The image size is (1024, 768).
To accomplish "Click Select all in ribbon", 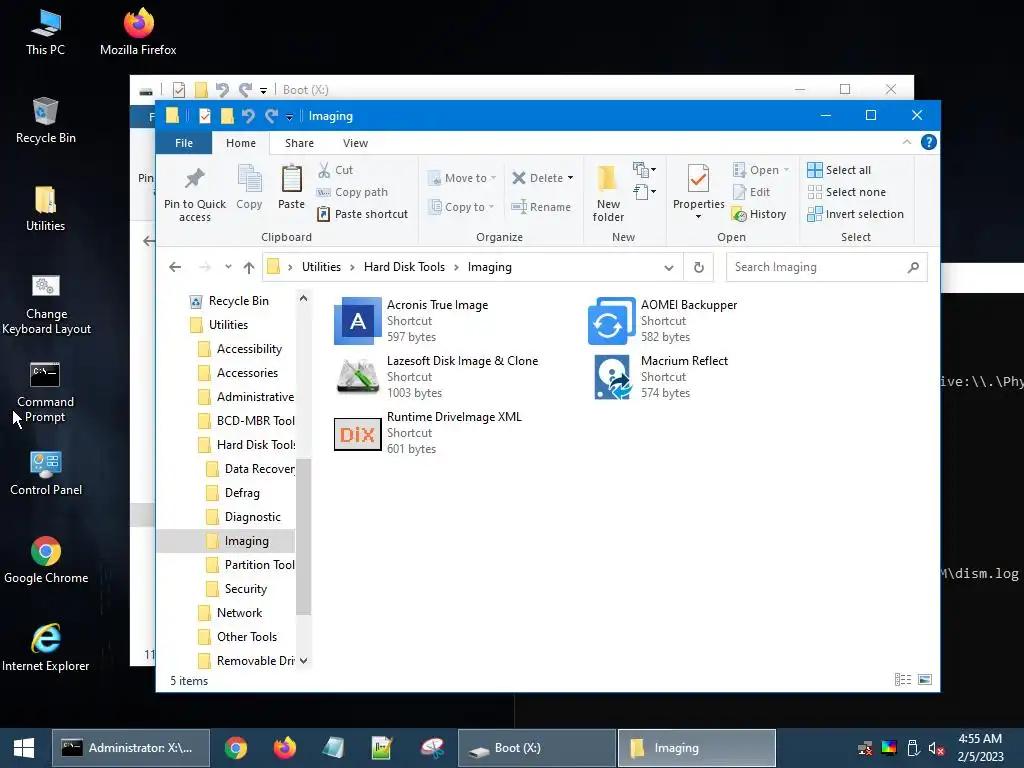I will (839, 170).
